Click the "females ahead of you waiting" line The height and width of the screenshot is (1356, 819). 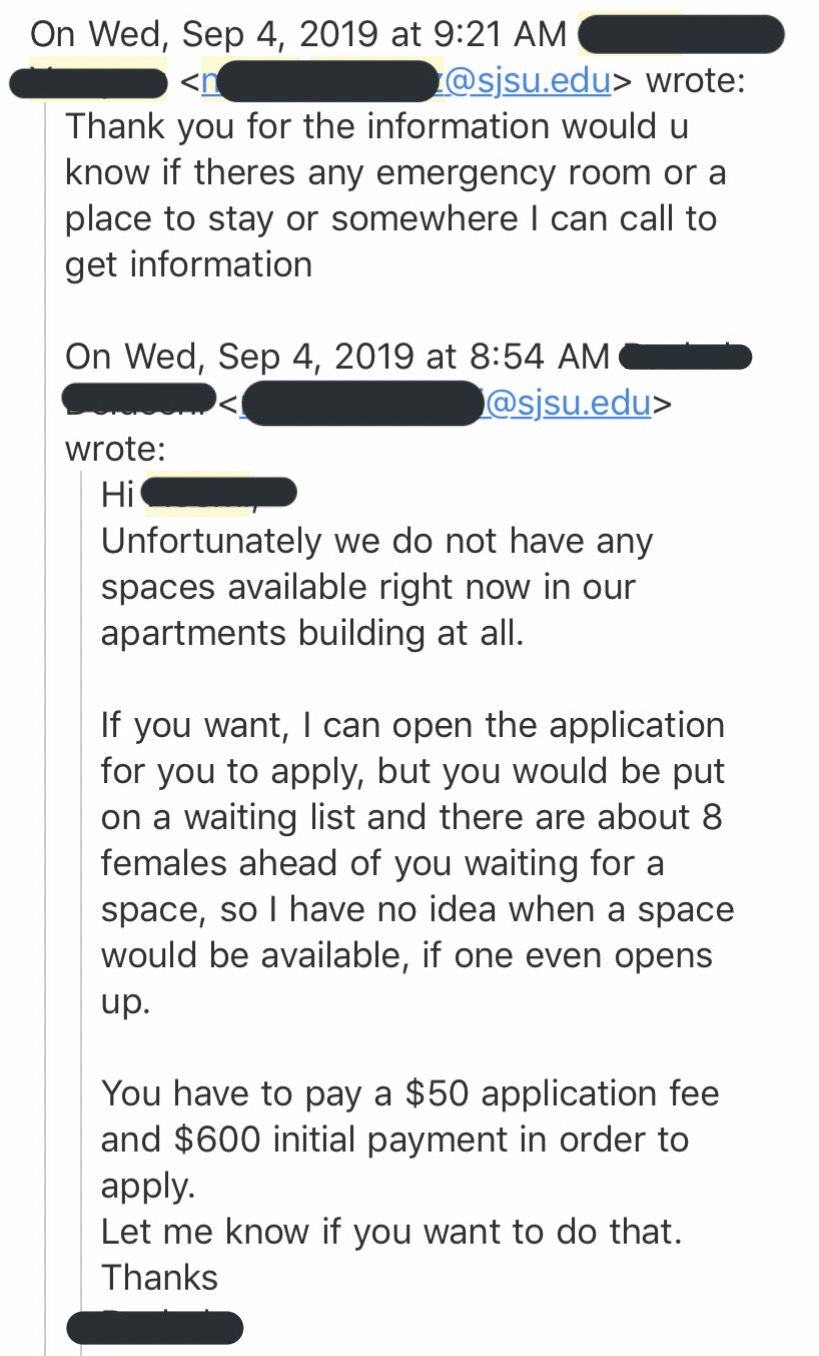382,863
